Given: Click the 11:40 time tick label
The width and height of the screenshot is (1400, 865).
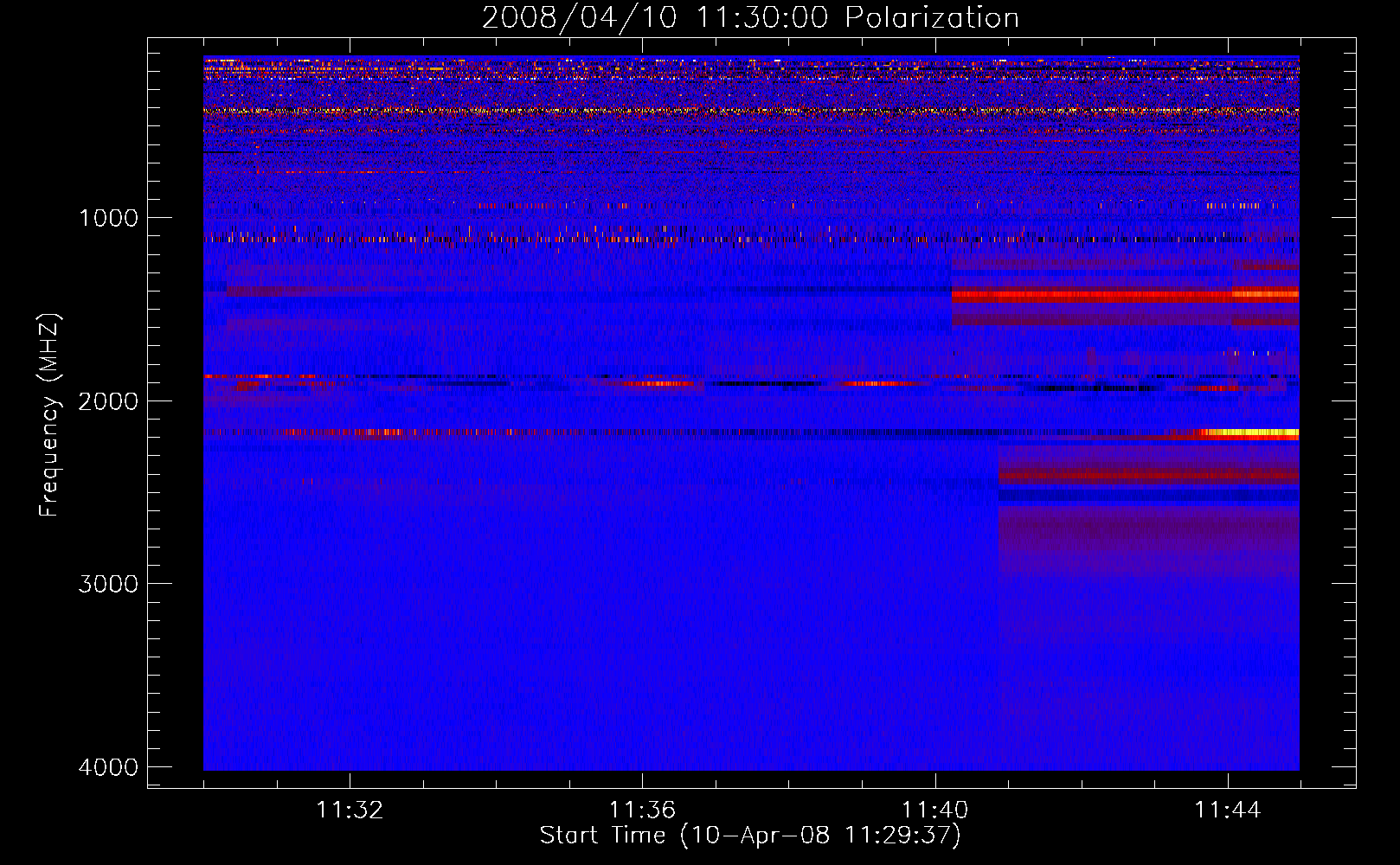Looking at the screenshot, I should tap(935, 811).
